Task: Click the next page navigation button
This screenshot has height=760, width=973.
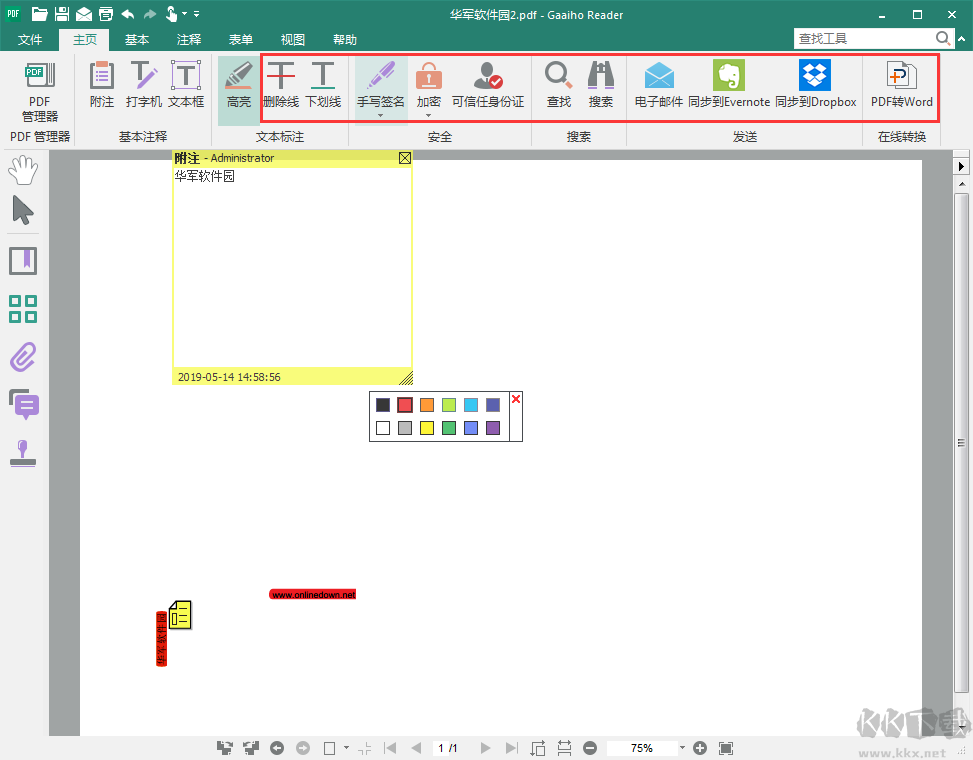Action: click(x=485, y=747)
